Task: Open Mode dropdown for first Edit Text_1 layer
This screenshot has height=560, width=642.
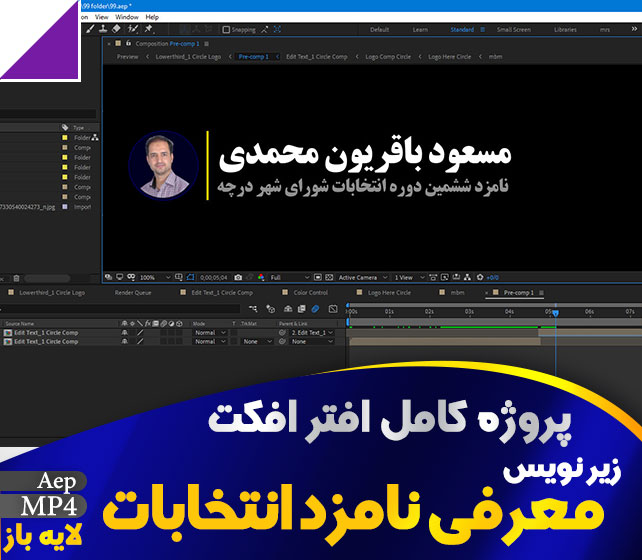Action: 210,333
